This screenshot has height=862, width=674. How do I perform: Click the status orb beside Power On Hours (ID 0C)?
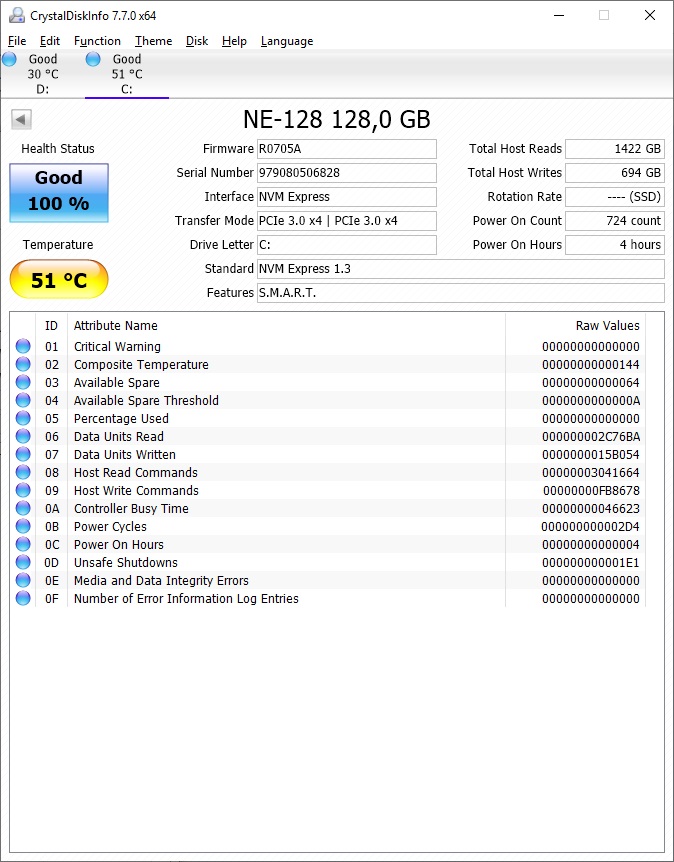pyautogui.click(x=23, y=544)
